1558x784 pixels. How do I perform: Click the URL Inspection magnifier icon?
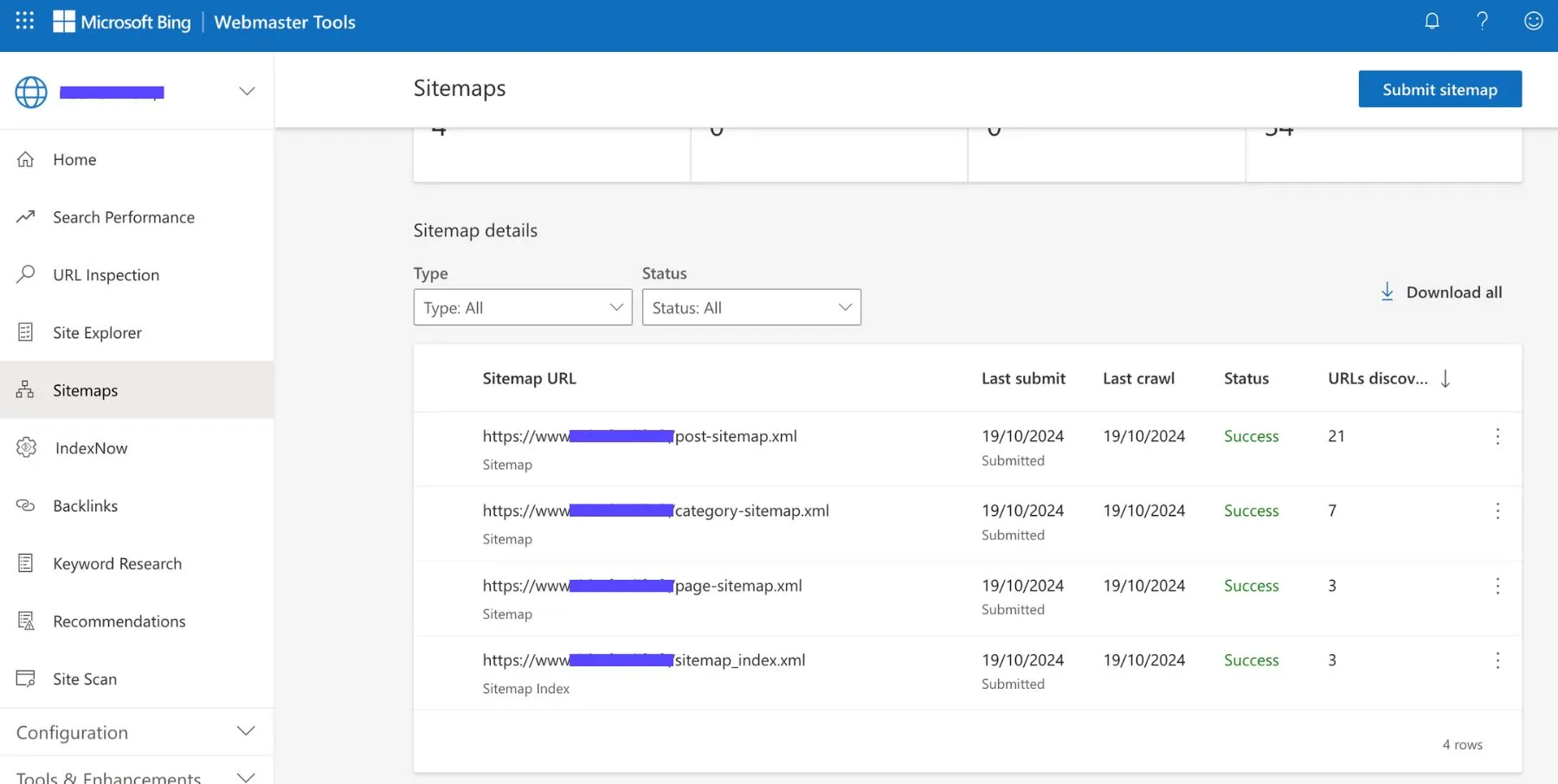click(26, 274)
